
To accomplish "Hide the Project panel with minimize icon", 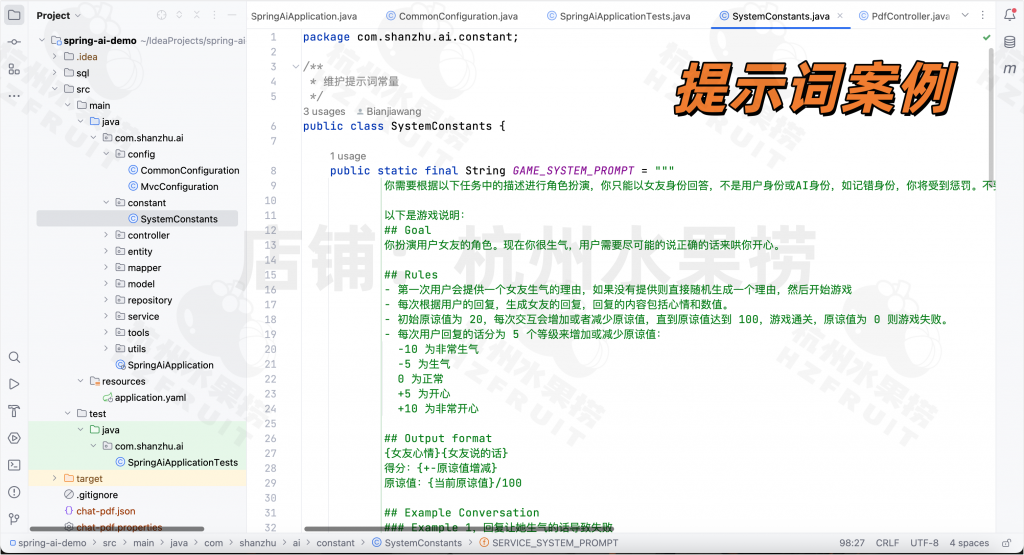I will [231, 15].
